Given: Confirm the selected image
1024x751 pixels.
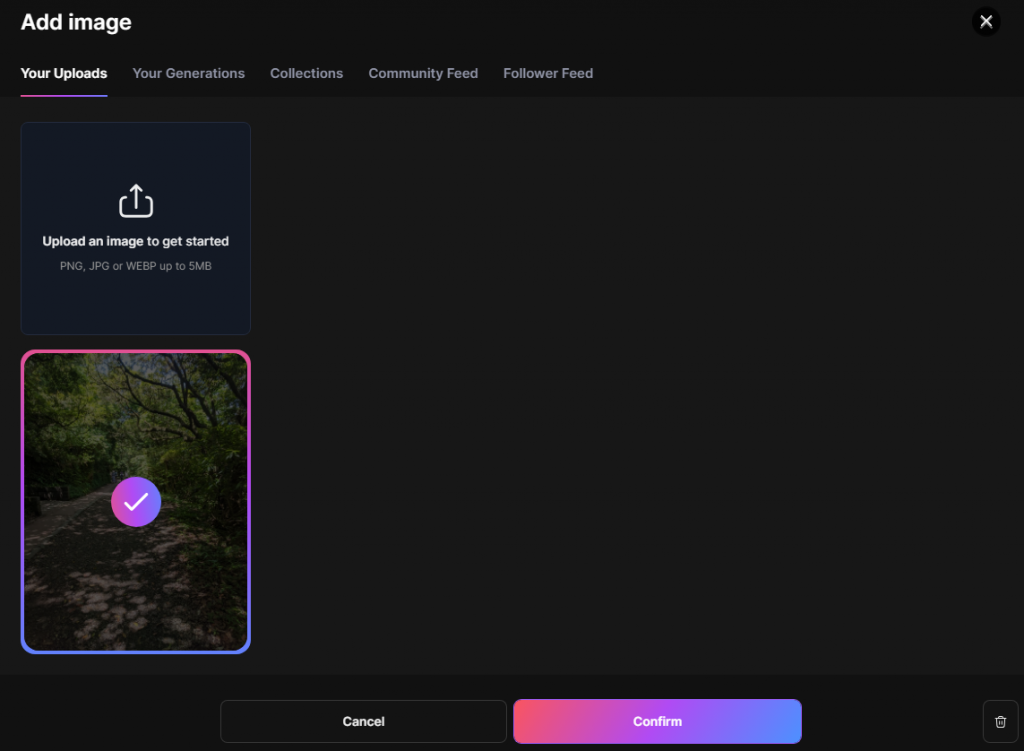Looking at the screenshot, I should tap(658, 722).
